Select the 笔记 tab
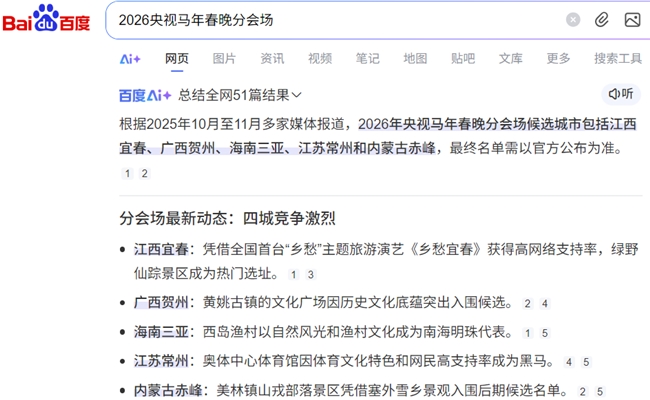 point(367,59)
